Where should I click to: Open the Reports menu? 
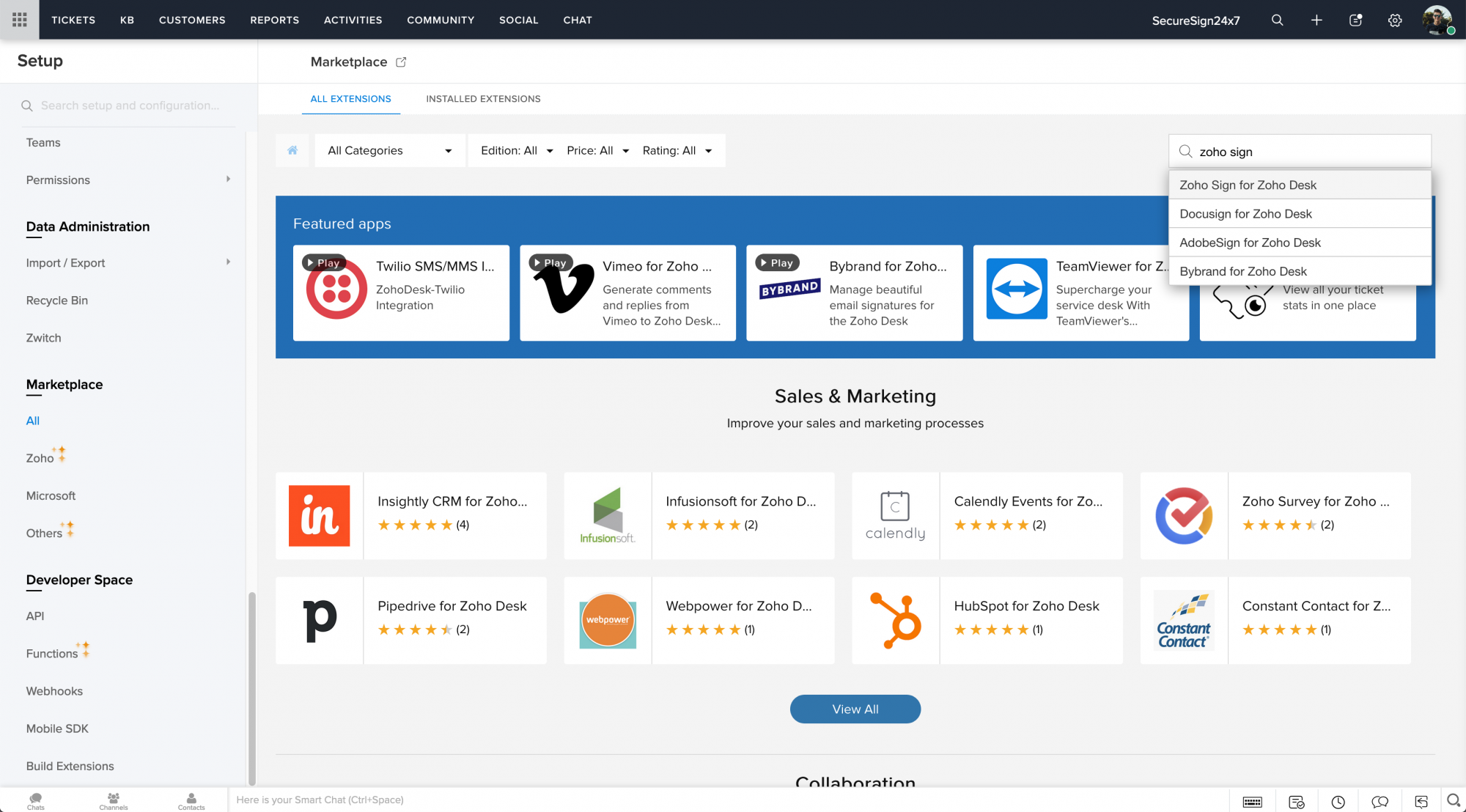[274, 20]
